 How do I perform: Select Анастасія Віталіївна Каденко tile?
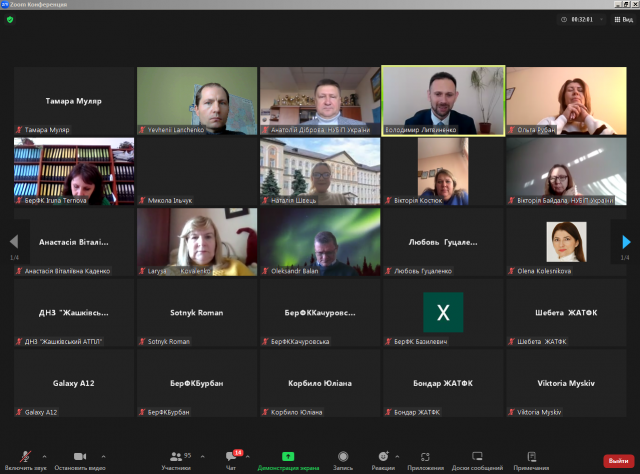74,242
